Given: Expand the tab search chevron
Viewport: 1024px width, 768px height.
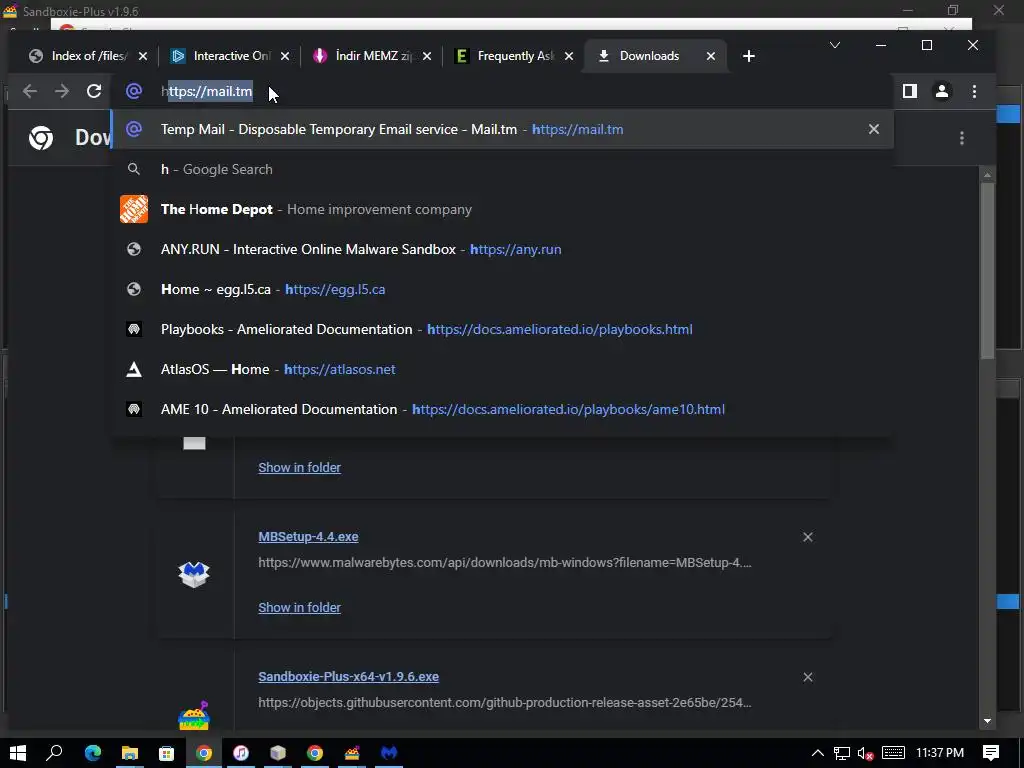Looking at the screenshot, I should (835, 45).
